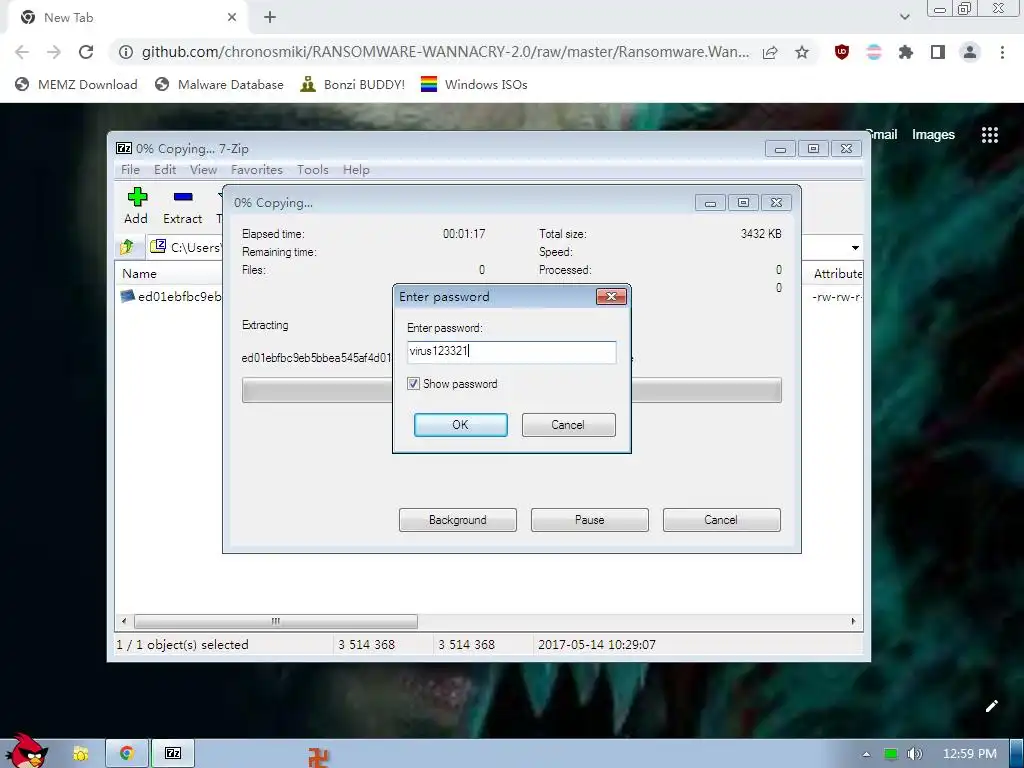The width and height of the screenshot is (1024, 768).
Task: Open the Malware Database bookmark
Action: pos(219,84)
